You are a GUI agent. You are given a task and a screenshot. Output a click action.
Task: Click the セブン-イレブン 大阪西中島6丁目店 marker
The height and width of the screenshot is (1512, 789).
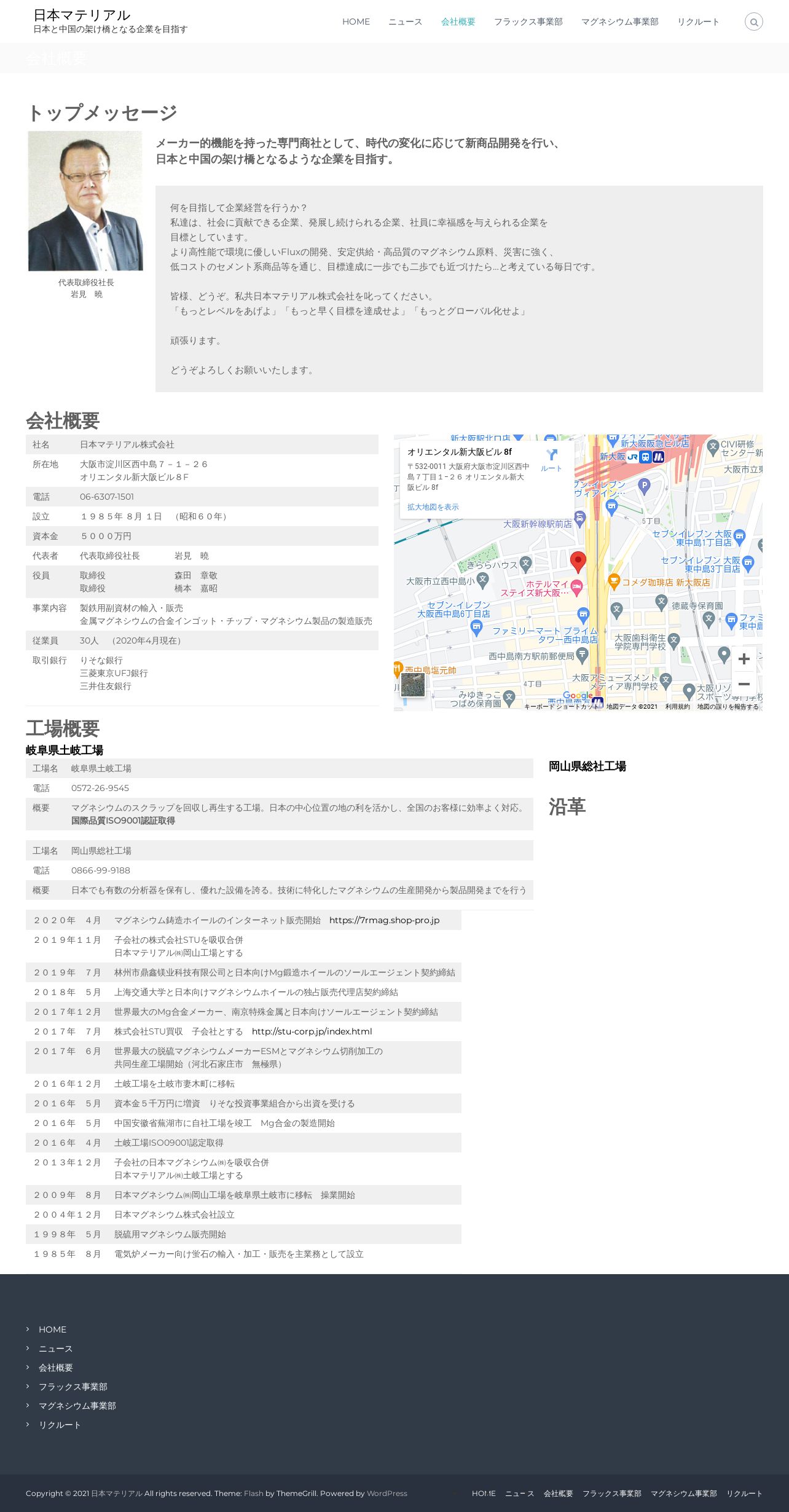pos(476,627)
